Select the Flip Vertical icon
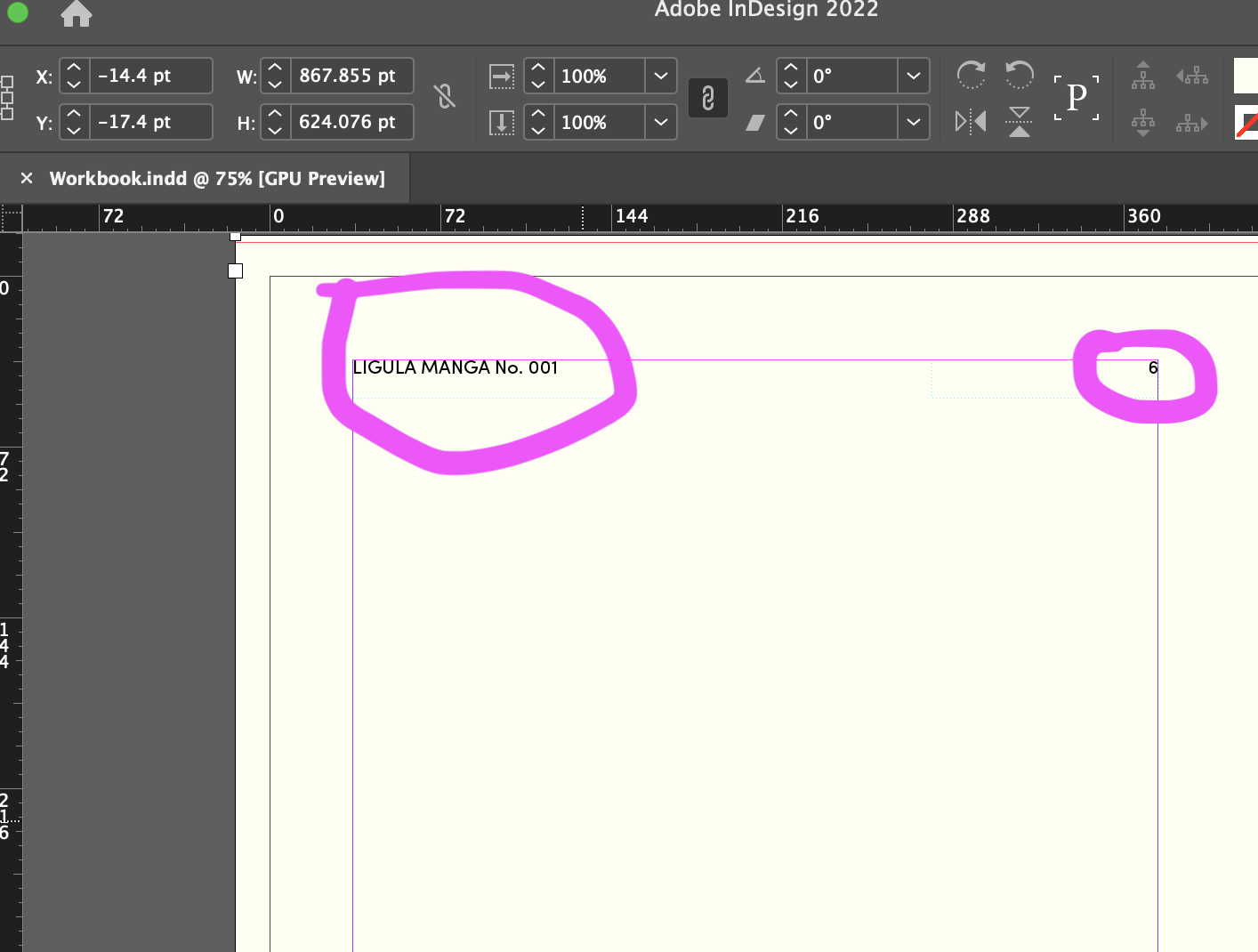Image resolution: width=1258 pixels, height=952 pixels. click(x=1019, y=121)
